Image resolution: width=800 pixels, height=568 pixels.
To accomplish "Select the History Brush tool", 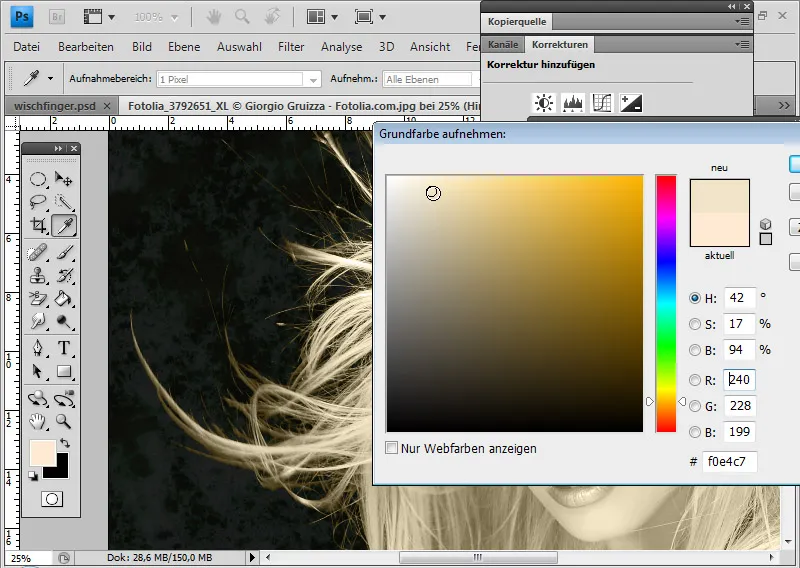I will [x=64, y=275].
